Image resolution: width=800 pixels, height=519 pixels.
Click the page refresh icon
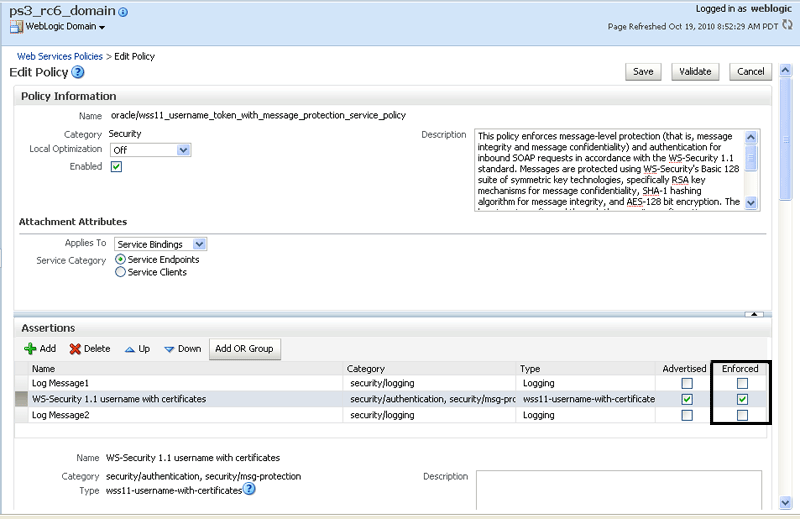788,25
